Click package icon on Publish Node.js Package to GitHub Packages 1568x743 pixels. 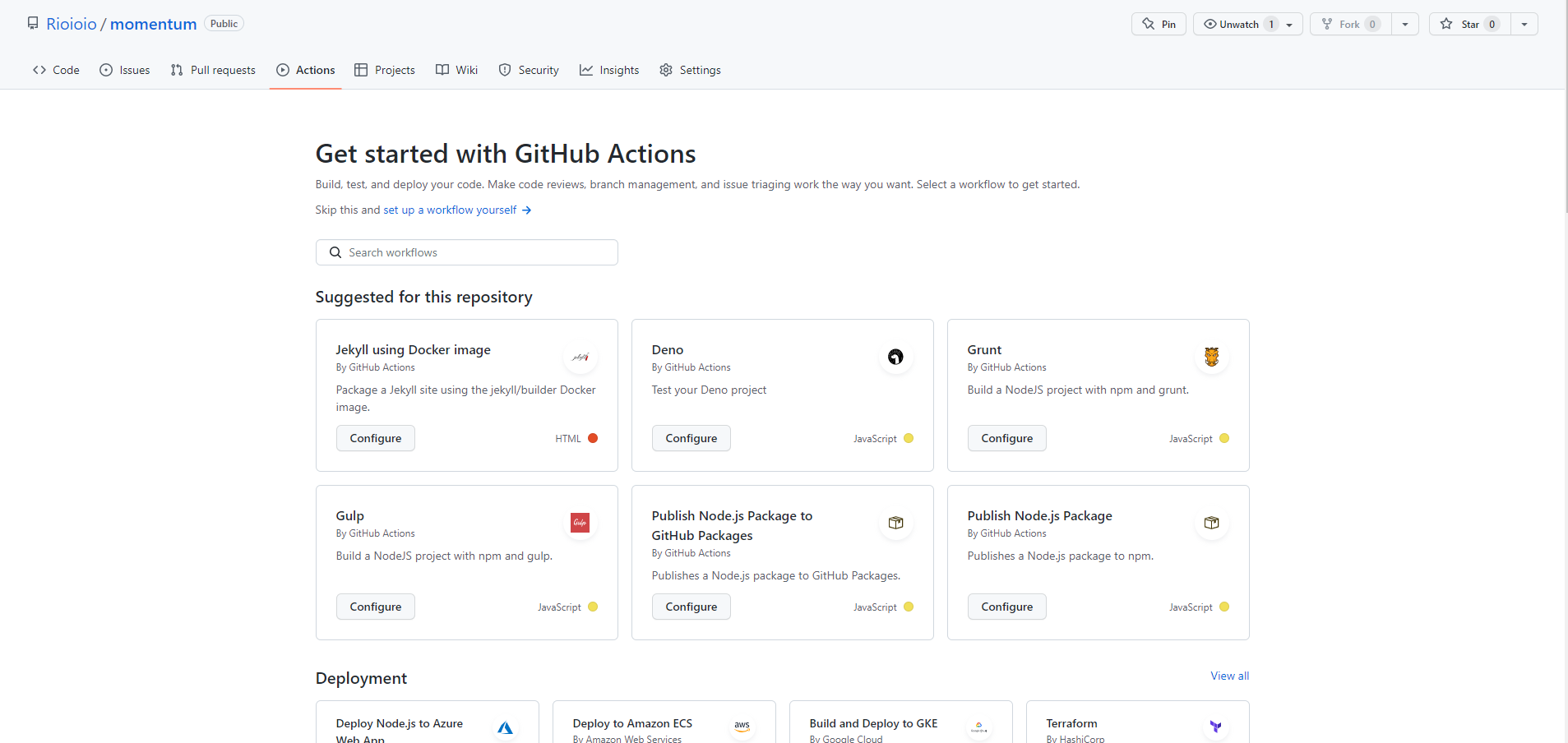click(x=896, y=523)
